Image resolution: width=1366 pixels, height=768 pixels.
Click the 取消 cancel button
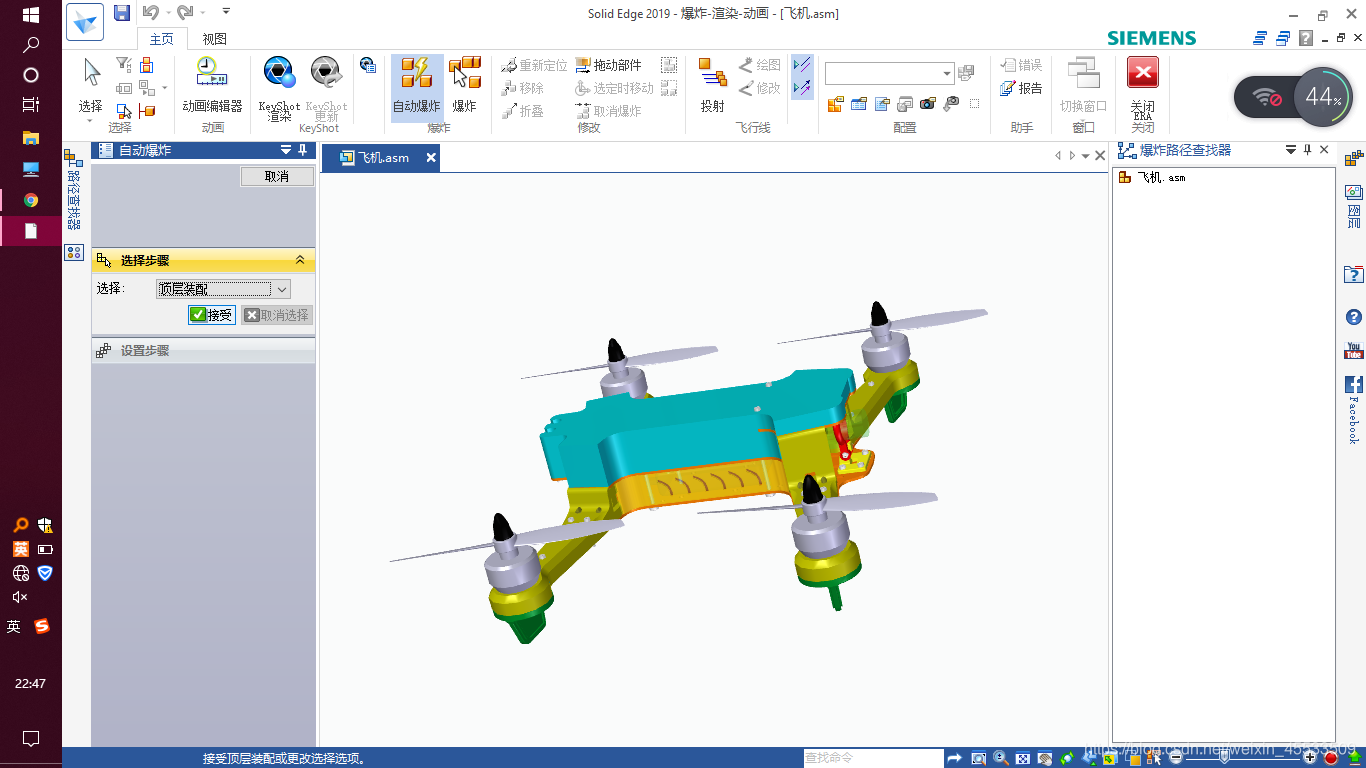(x=277, y=176)
